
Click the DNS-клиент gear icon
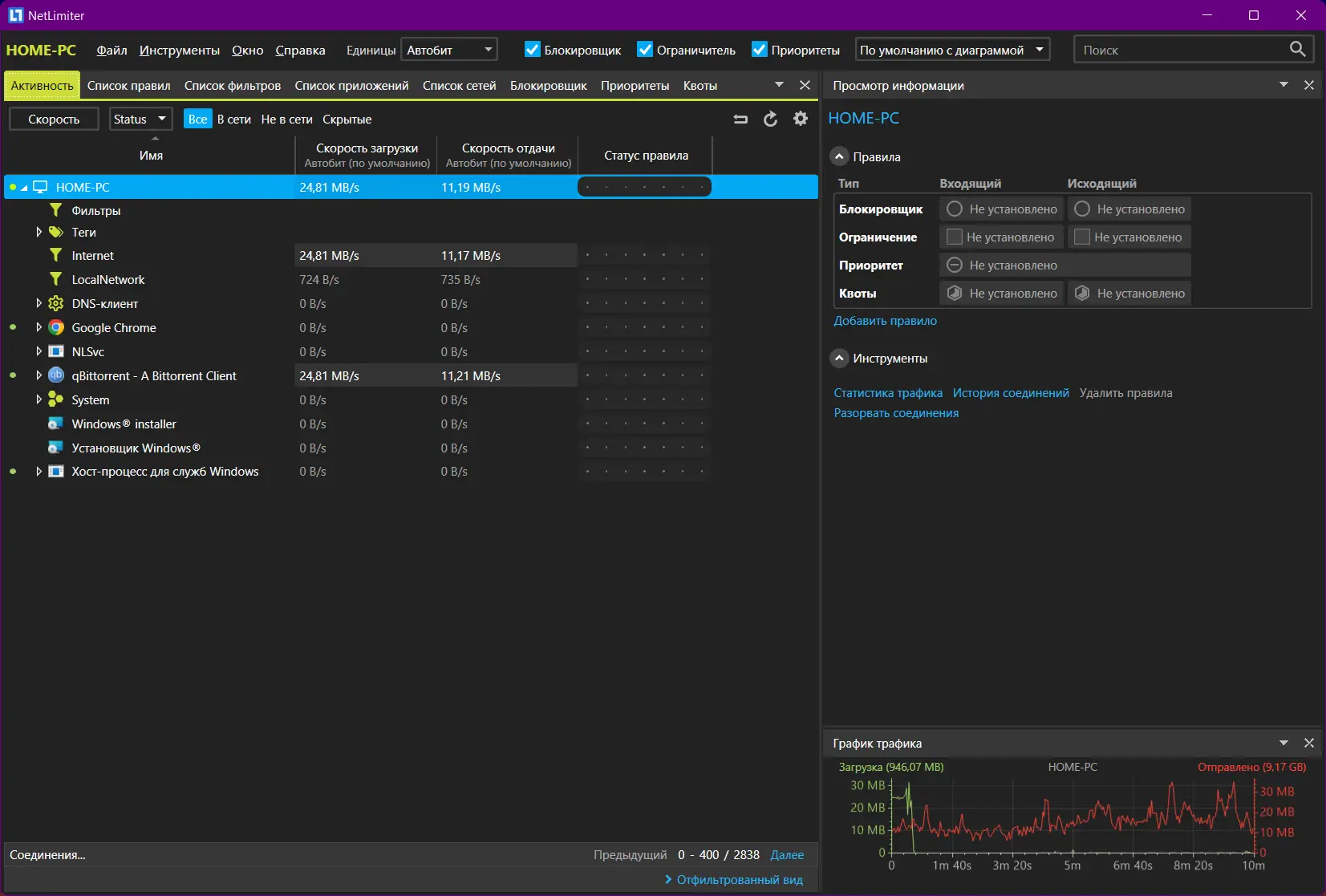pos(56,303)
